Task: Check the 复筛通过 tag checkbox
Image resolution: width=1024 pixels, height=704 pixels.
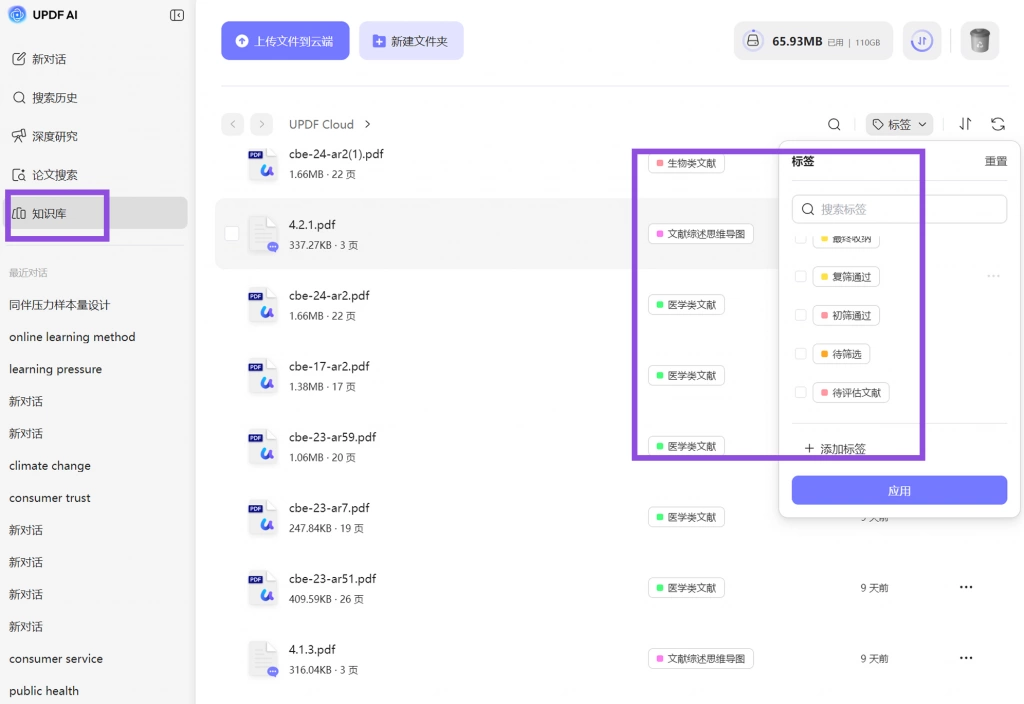Action: [800, 276]
